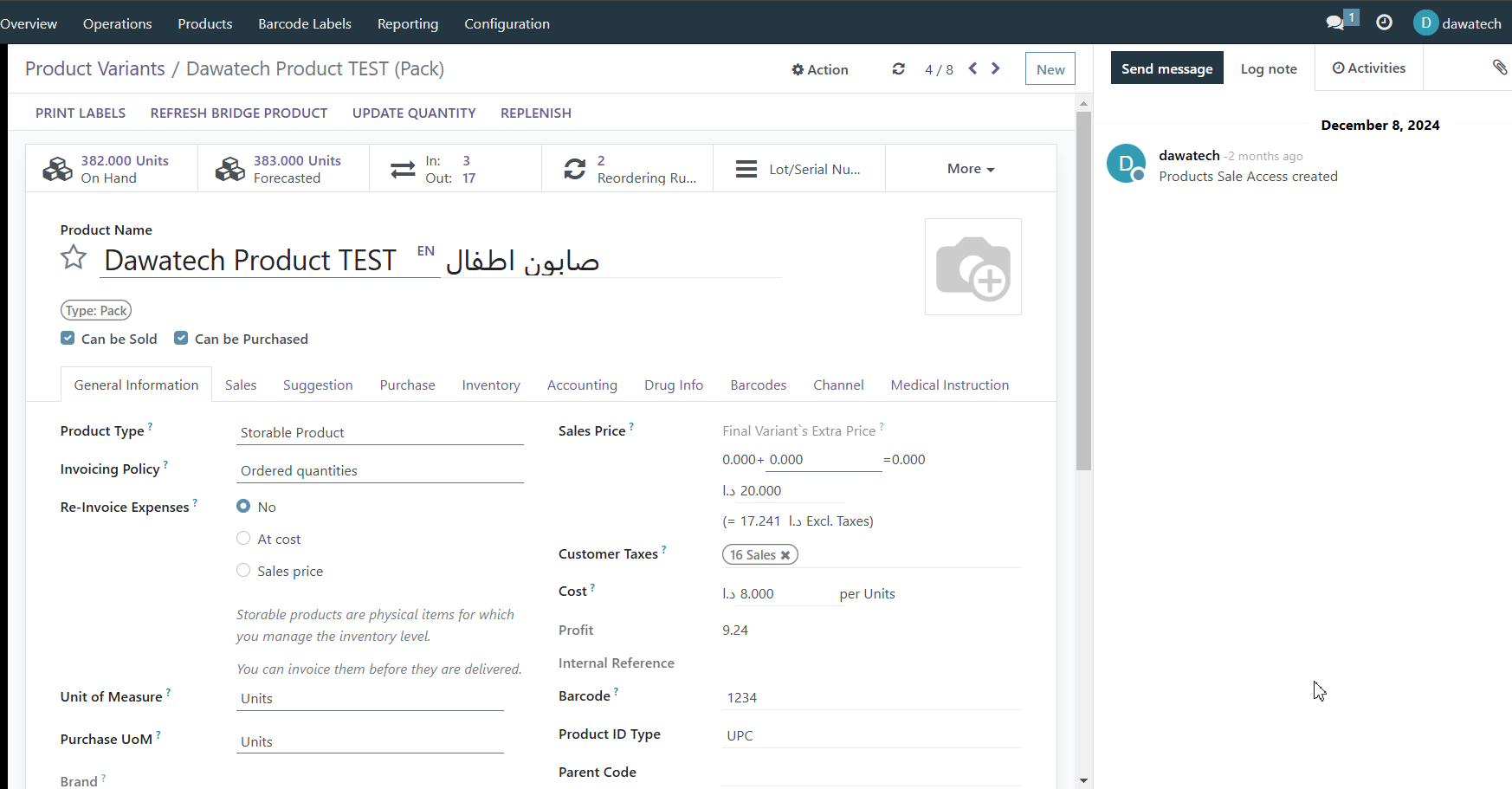Image resolution: width=1512 pixels, height=789 pixels.
Task: Open the activities clock icon in navbar
Action: (x=1384, y=23)
